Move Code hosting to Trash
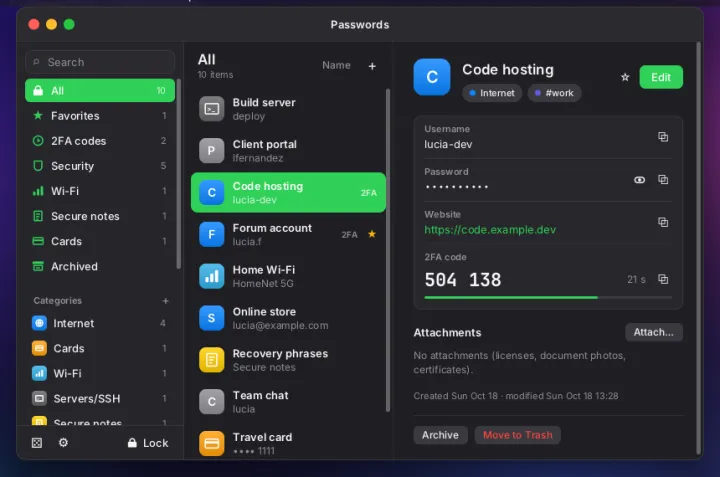The height and width of the screenshot is (477, 720). tap(518, 435)
